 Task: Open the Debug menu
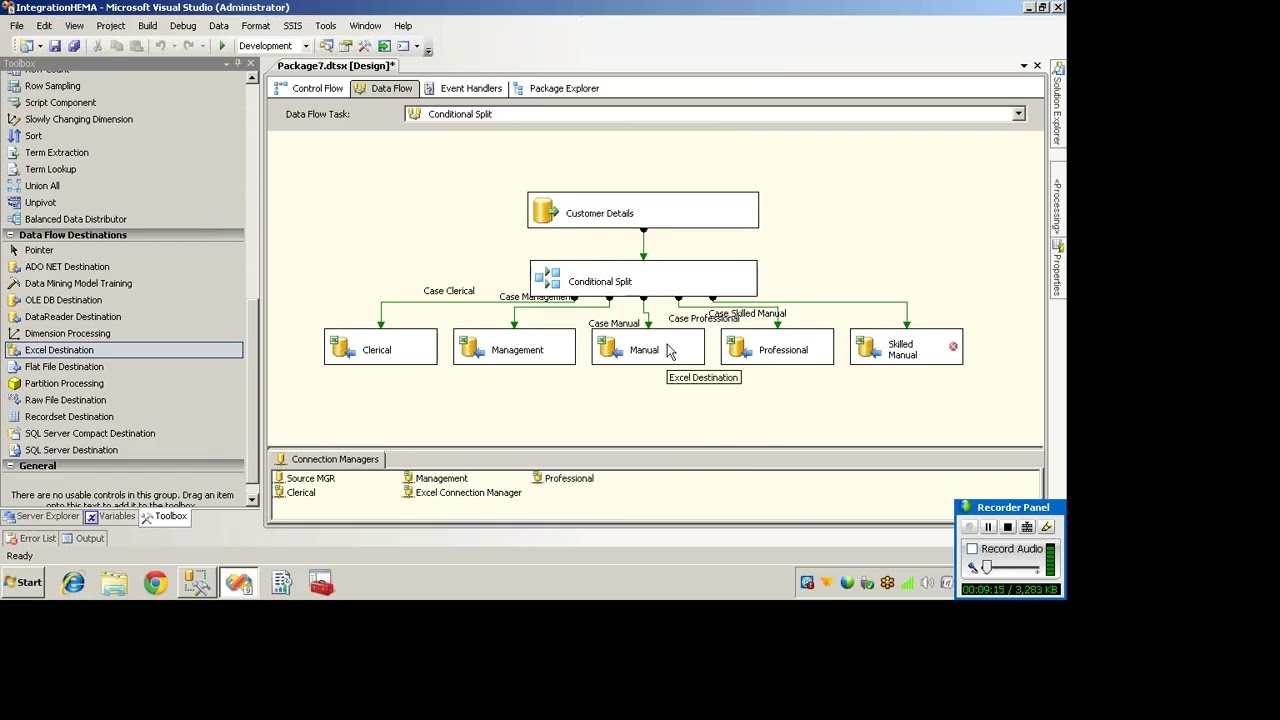pyautogui.click(x=183, y=26)
